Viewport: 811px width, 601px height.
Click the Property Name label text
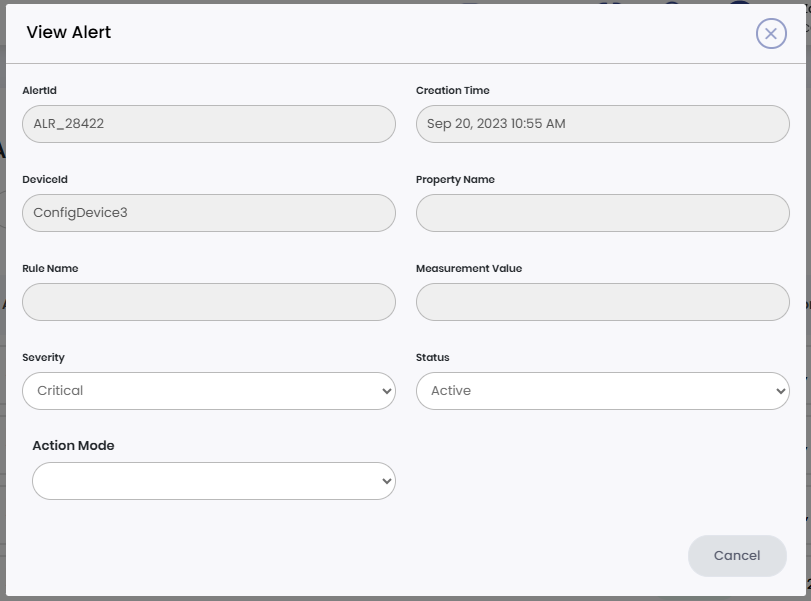click(455, 180)
